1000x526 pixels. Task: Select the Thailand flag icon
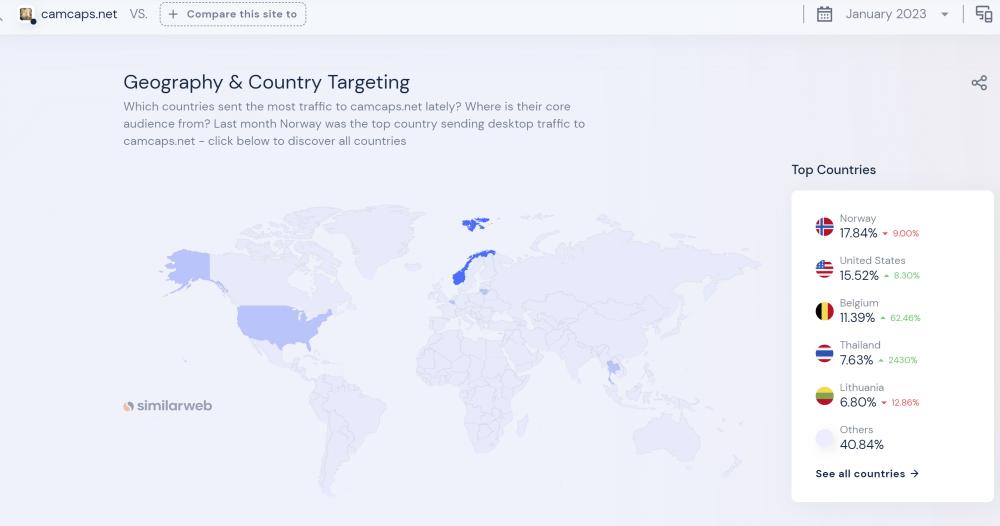tap(824, 353)
